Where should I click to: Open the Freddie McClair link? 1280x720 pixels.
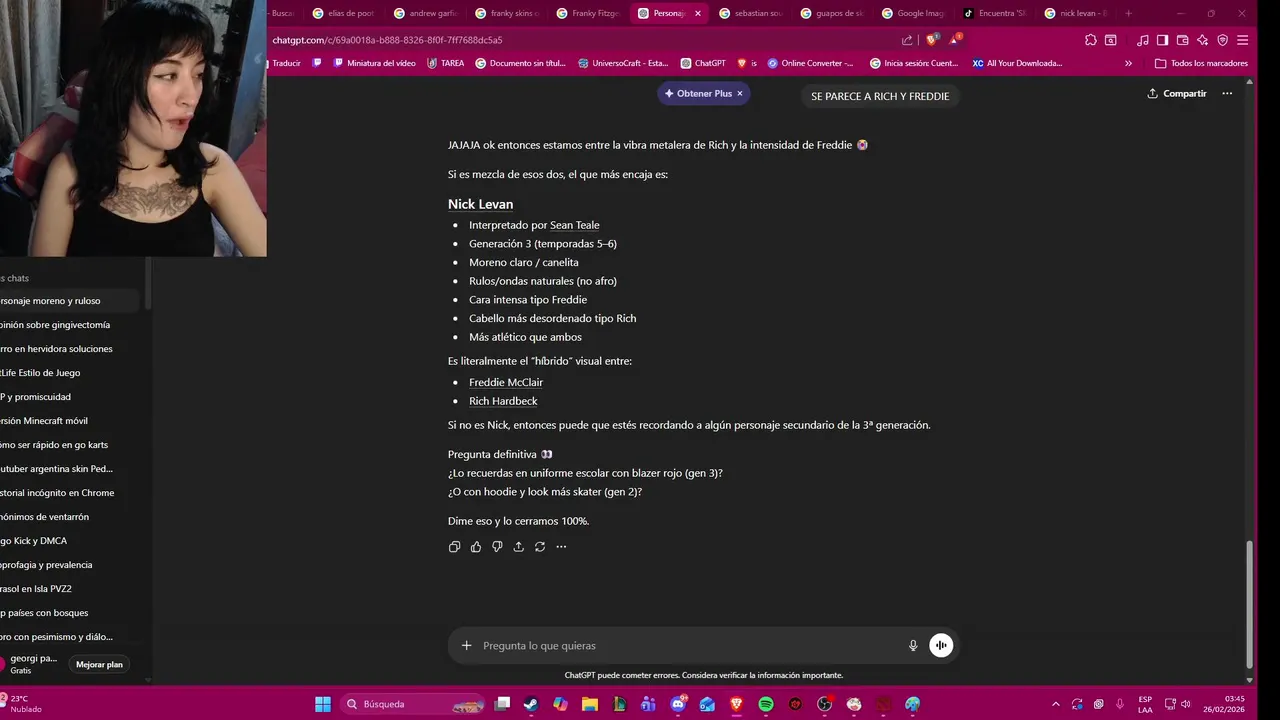506,382
